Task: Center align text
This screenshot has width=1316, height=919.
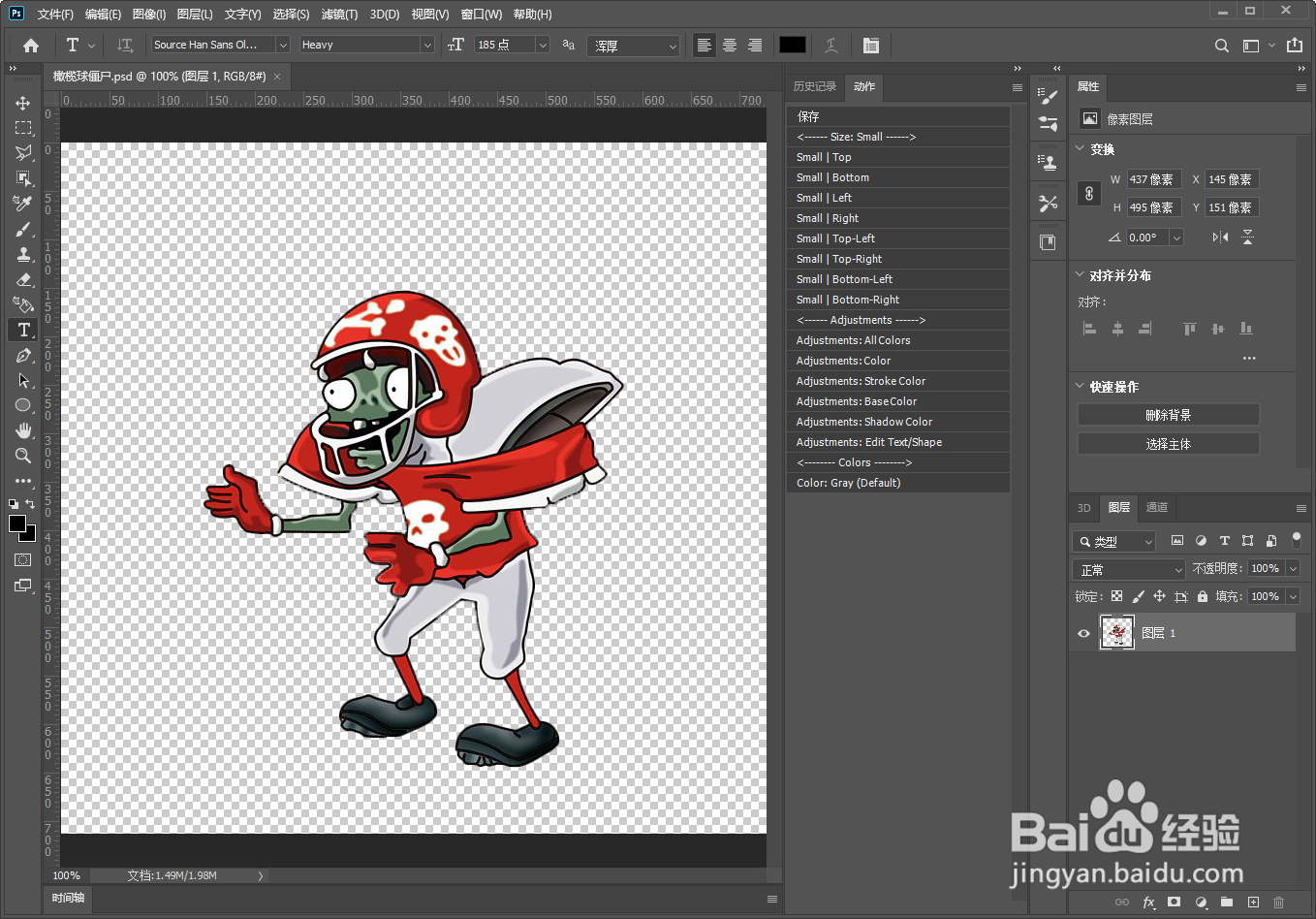Action: click(x=730, y=46)
